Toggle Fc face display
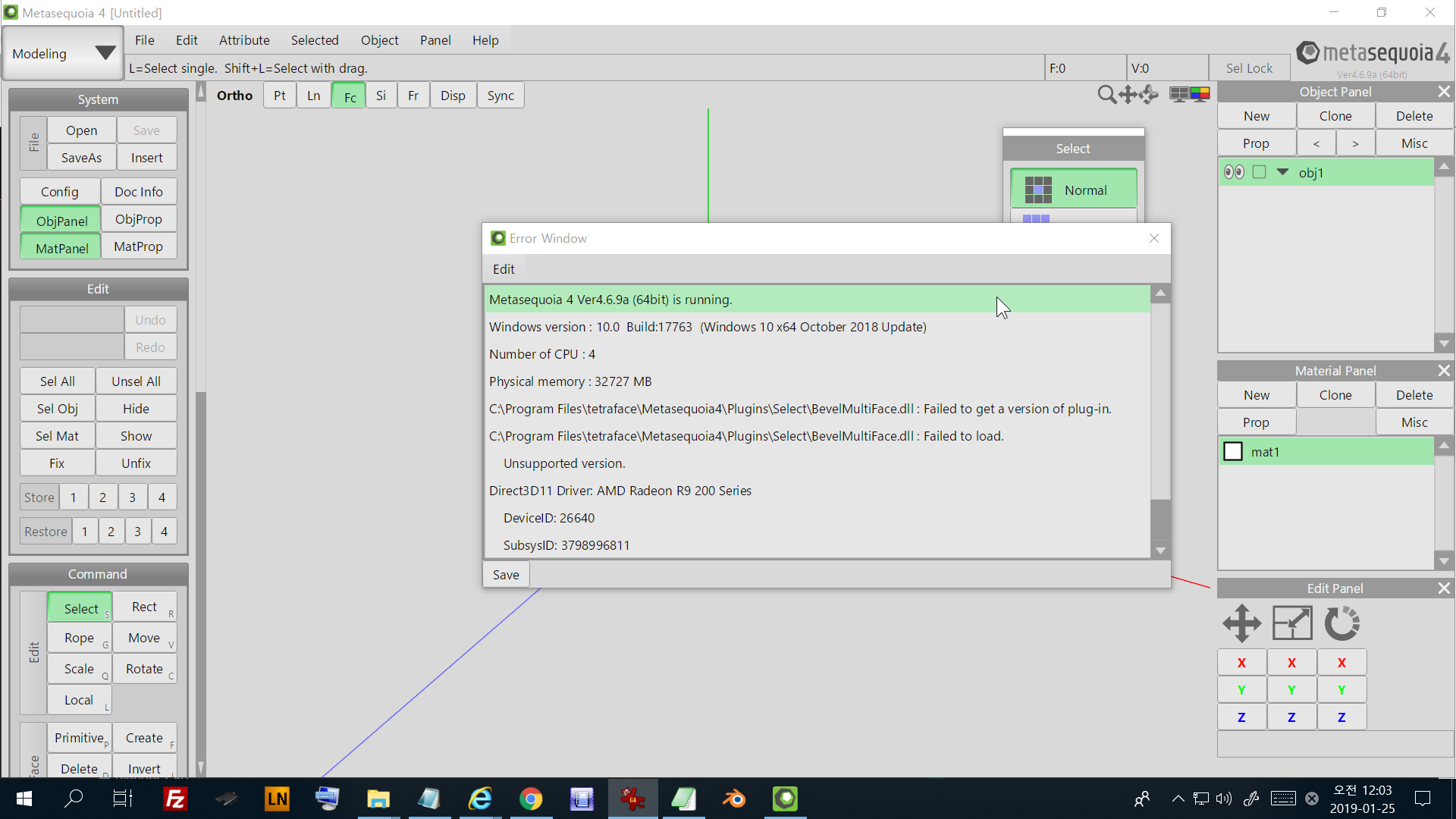 tap(349, 96)
